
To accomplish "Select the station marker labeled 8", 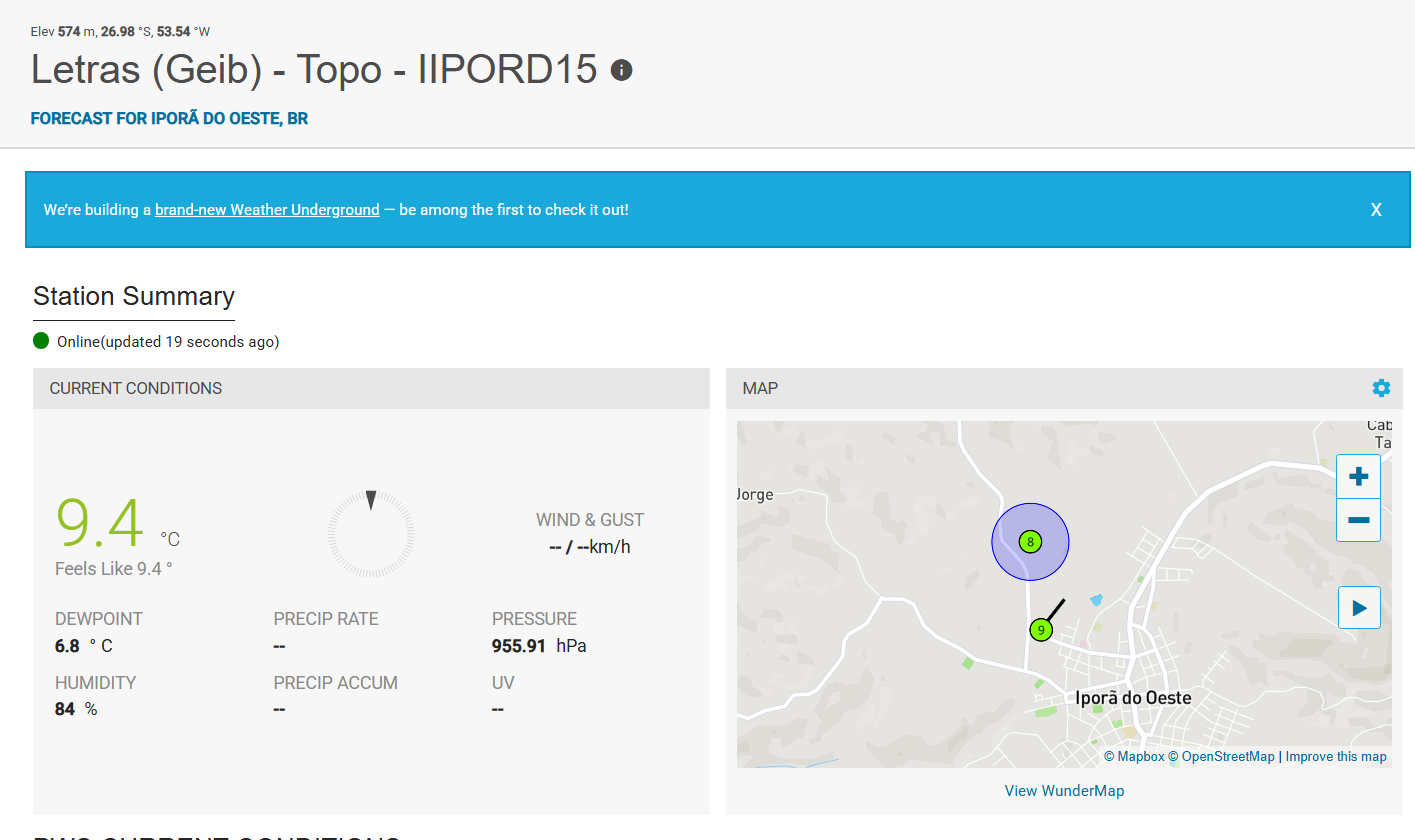I will coord(1030,542).
